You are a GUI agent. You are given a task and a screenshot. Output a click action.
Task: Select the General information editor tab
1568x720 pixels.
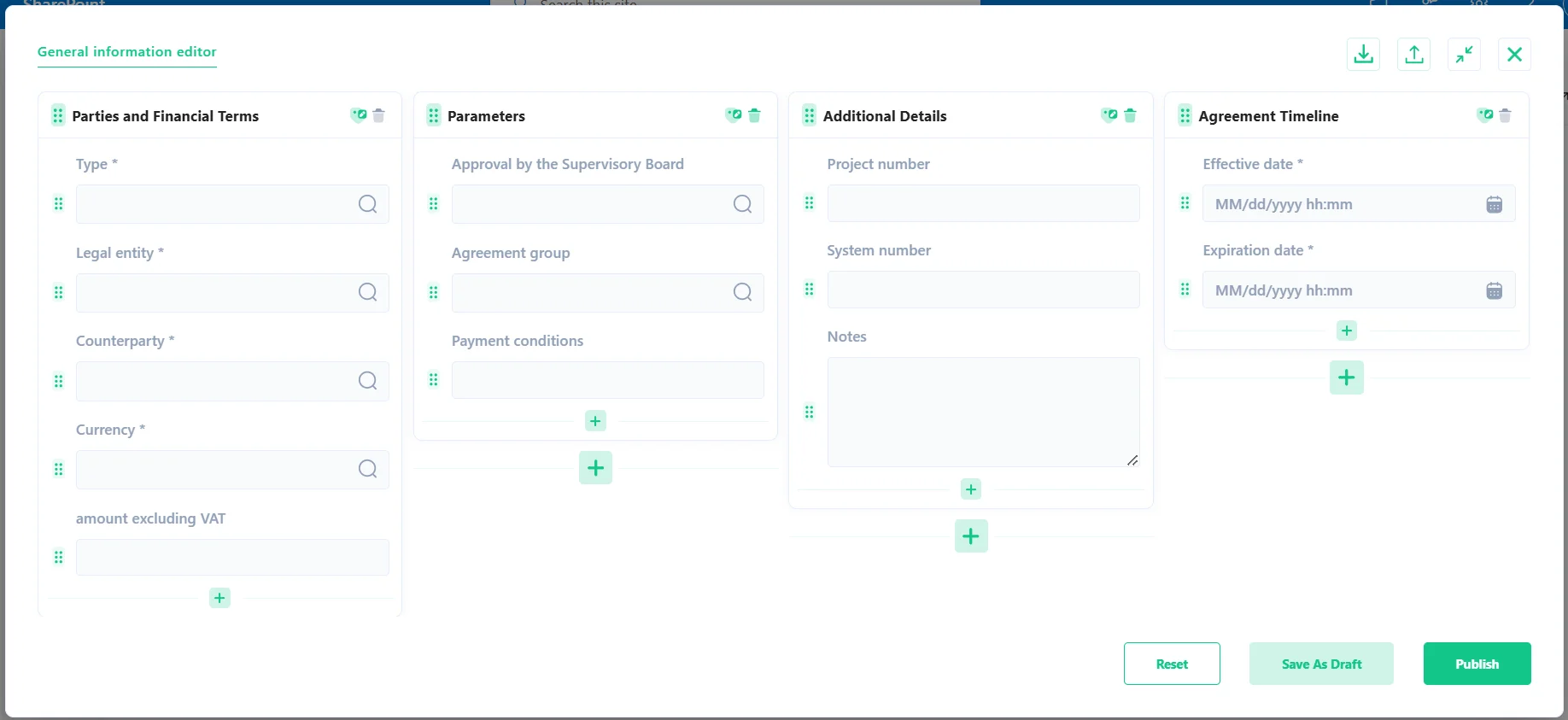point(126,52)
